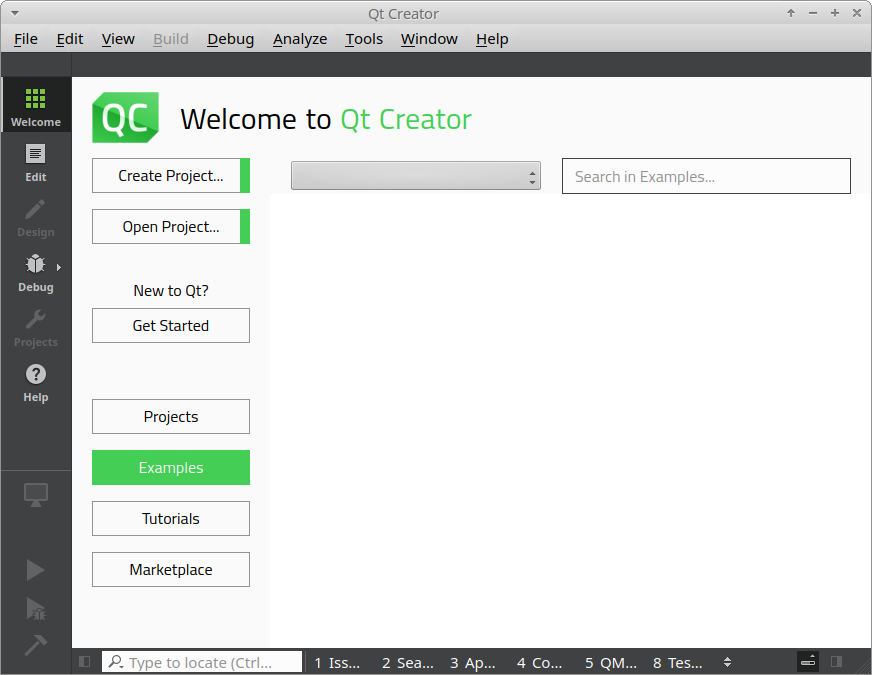Open Help mode question mark icon
The width and height of the screenshot is (872, 675).
(x=36, y=374)
